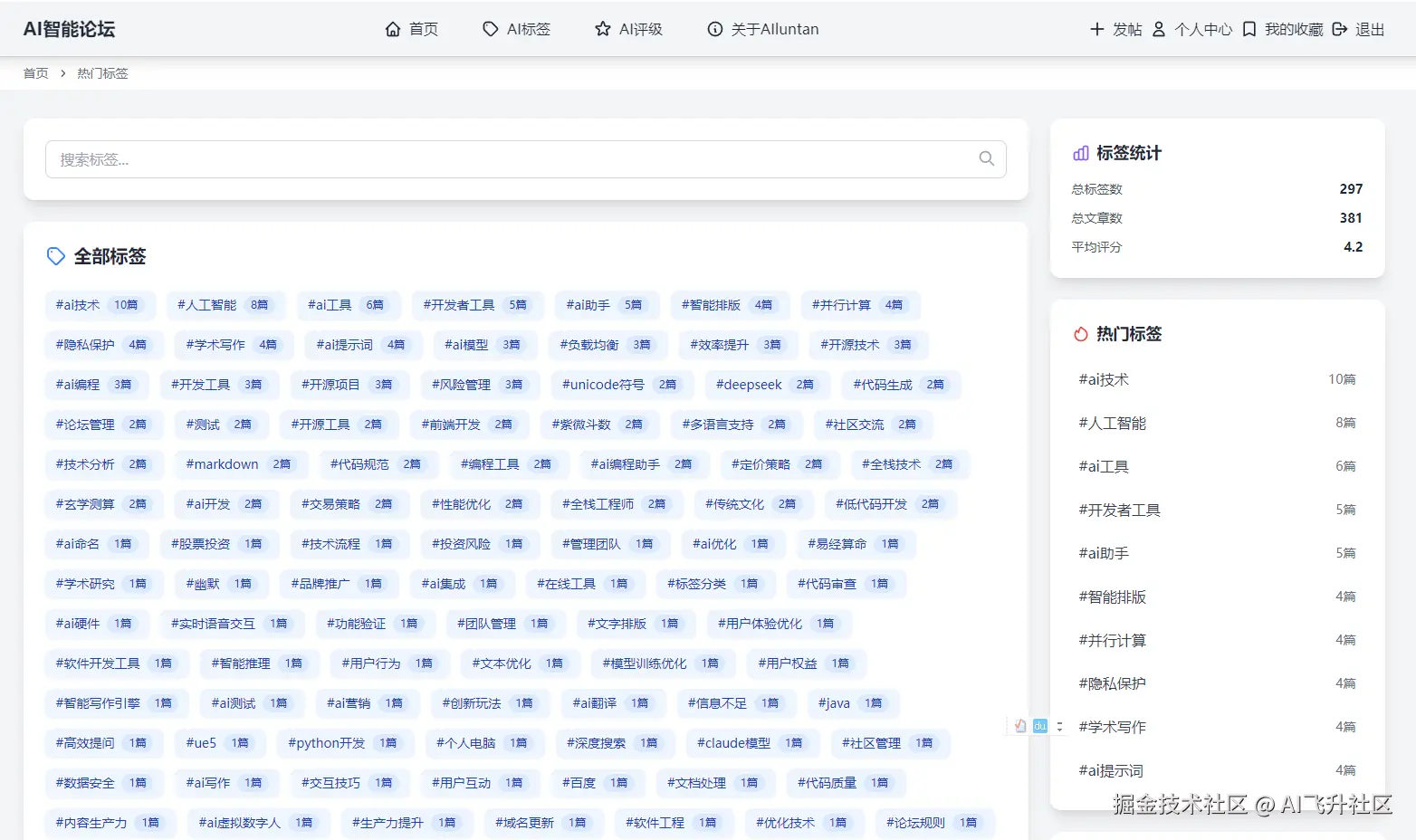Click the AI智能论坛 site logo
The width and height of the screenshot is (1416, 840).
[x=70, y=29]
